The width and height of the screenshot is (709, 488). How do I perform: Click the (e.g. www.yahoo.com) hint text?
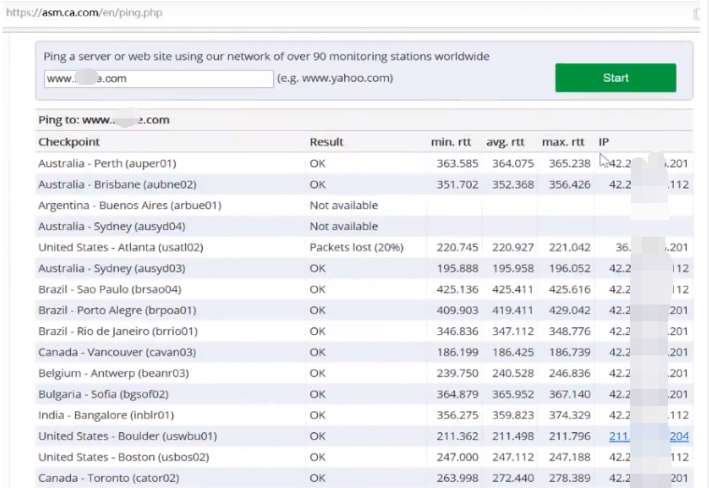click(335, 78)
